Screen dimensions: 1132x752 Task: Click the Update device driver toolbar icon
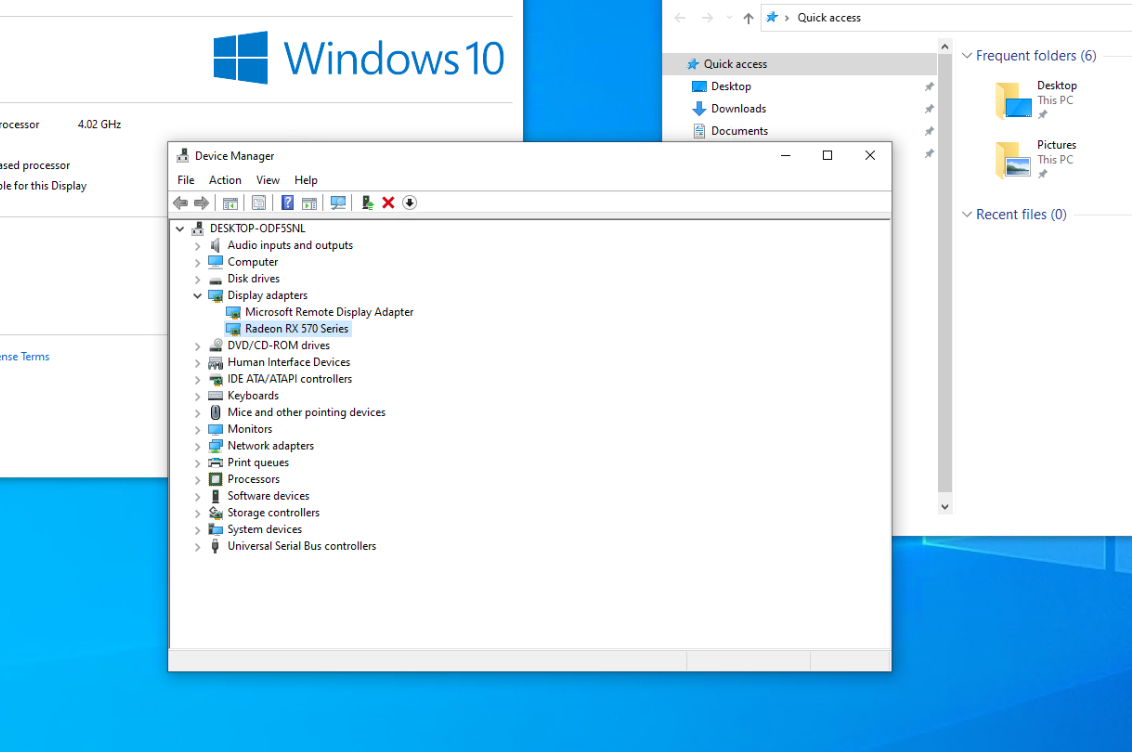[x=367, y=203]
